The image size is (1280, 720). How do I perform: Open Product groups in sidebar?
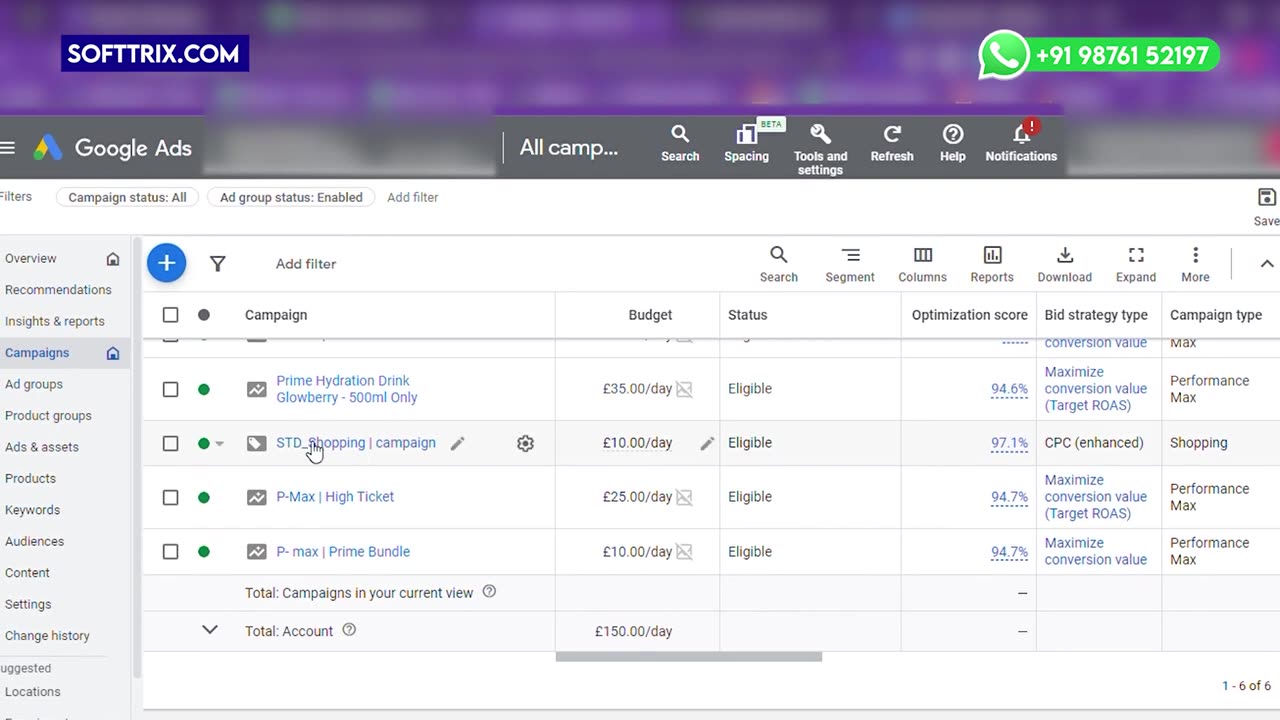48,416
